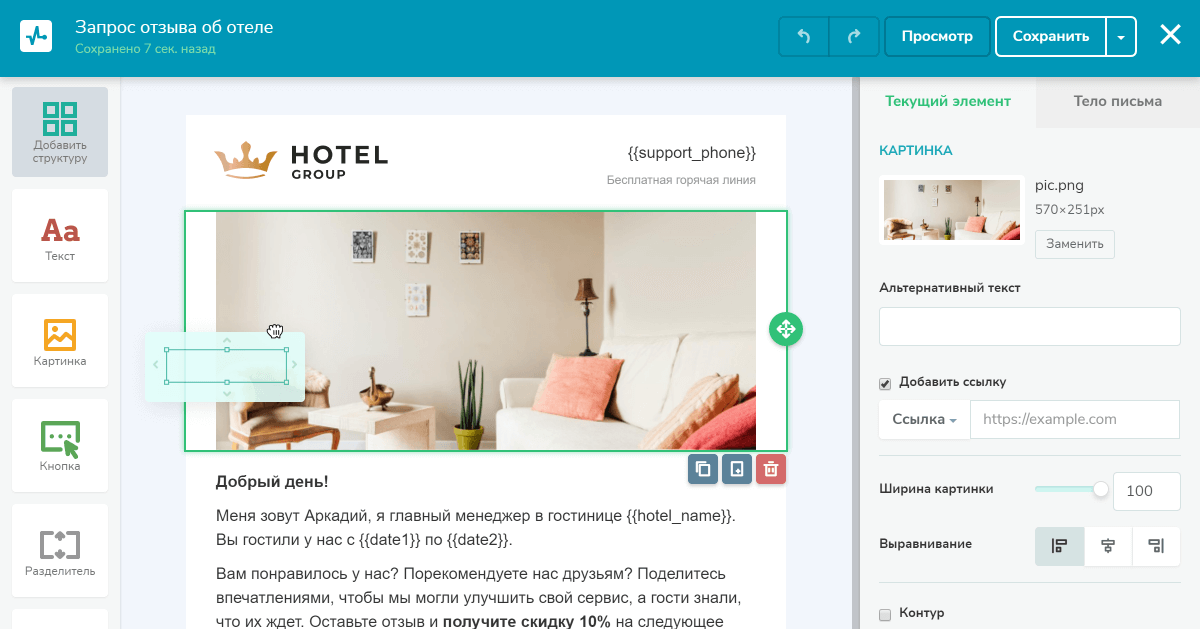Screen dimensions: 1200x629
Task: Select the living room image
Action: tap(486, 330)
